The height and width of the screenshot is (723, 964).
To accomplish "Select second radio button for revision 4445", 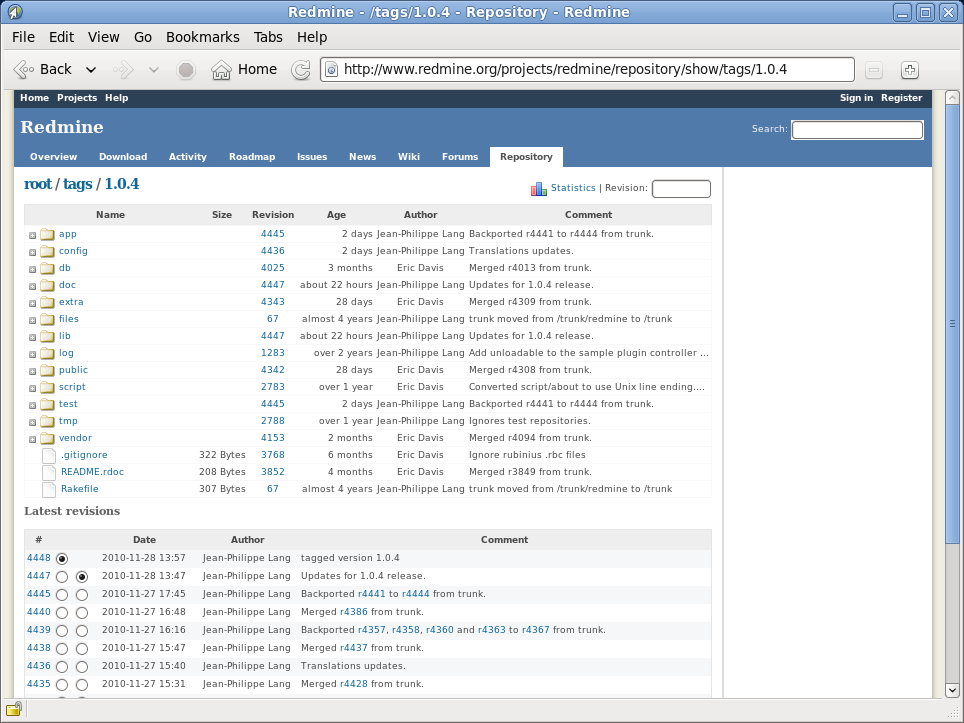I will [x=82, y=595].
